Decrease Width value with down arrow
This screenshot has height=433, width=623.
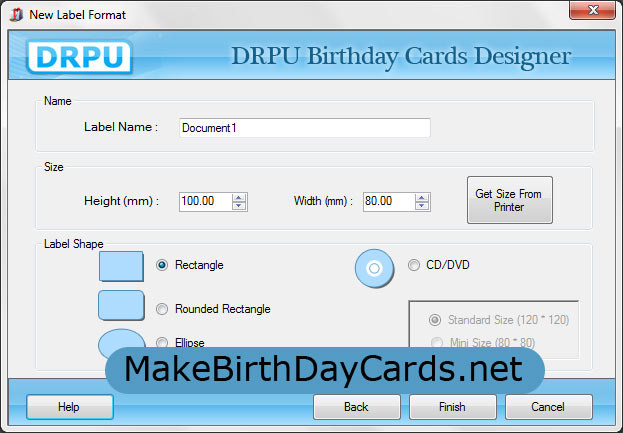(422, 206)
